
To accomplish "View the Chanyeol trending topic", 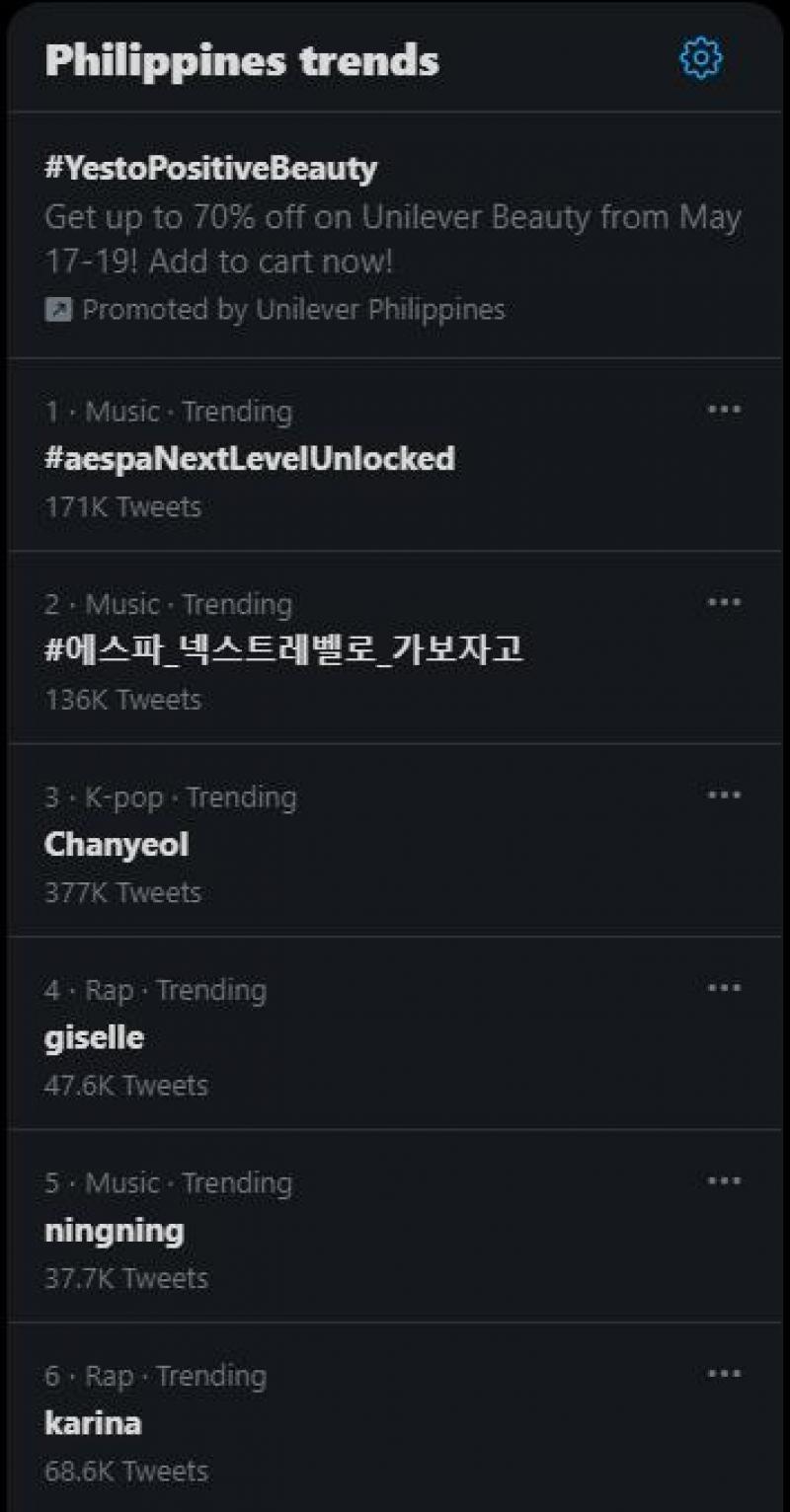I will (x=117, y=844).
